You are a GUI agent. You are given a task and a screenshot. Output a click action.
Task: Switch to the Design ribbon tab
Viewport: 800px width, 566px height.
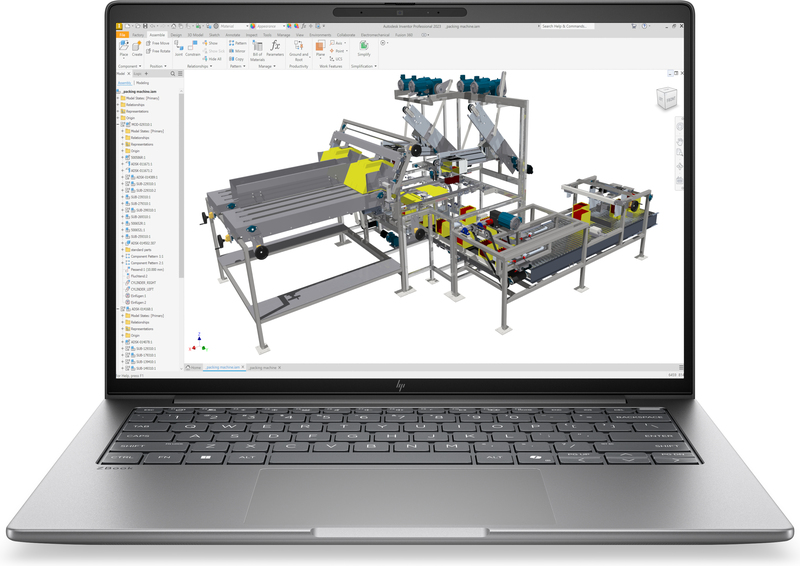(x=176, y=35)
